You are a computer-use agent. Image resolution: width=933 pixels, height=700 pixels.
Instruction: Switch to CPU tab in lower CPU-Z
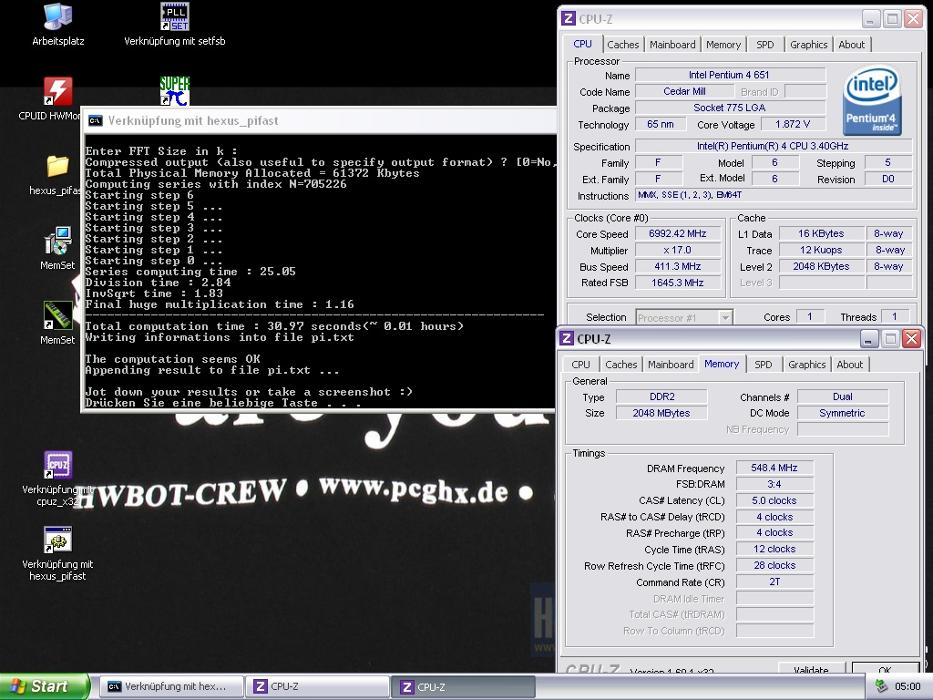click(x=581, y=364)
